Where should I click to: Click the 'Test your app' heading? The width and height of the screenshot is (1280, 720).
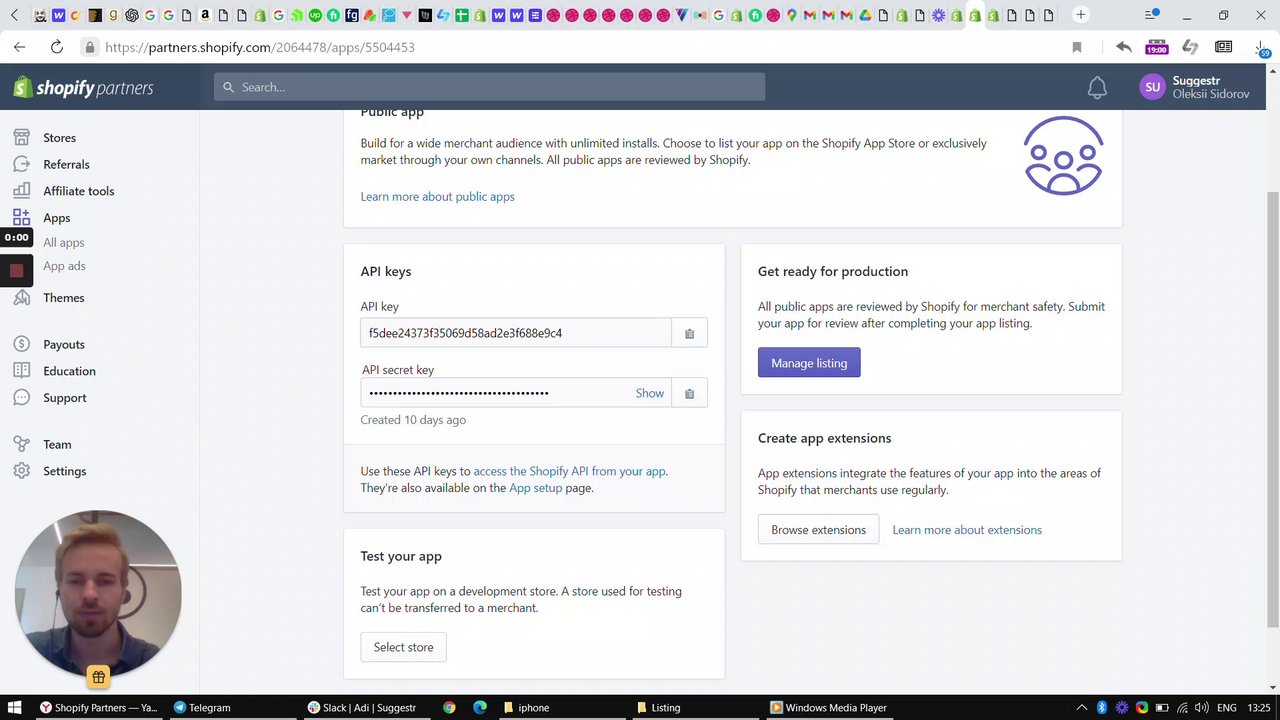pyautogui.click(x=401, y=556)
